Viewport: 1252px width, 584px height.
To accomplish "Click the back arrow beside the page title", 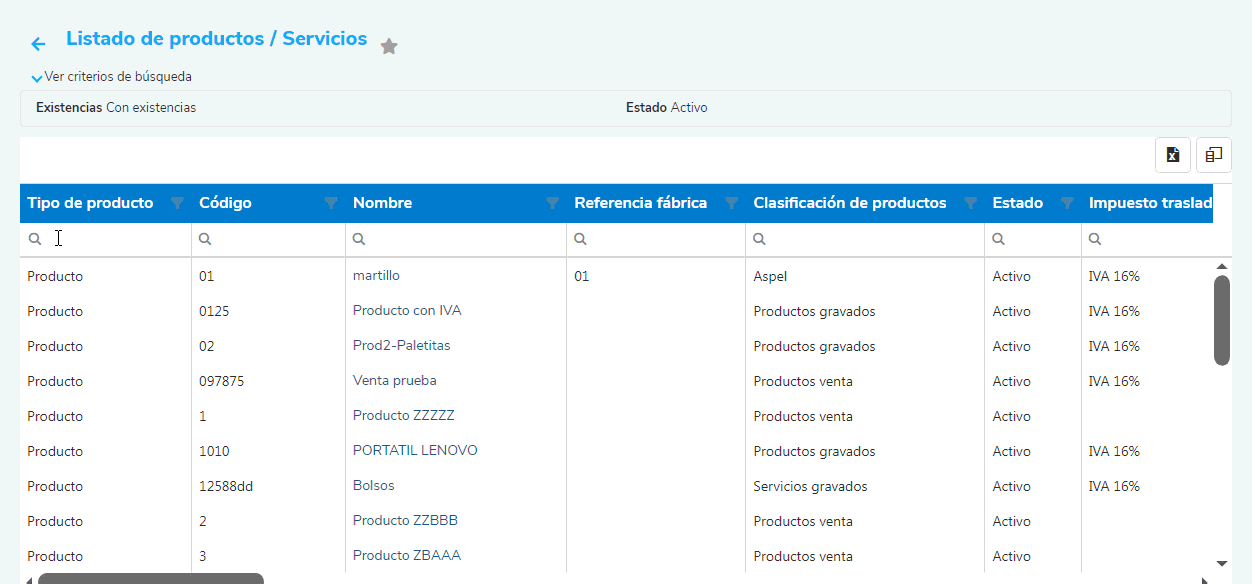I will [37, 43].
